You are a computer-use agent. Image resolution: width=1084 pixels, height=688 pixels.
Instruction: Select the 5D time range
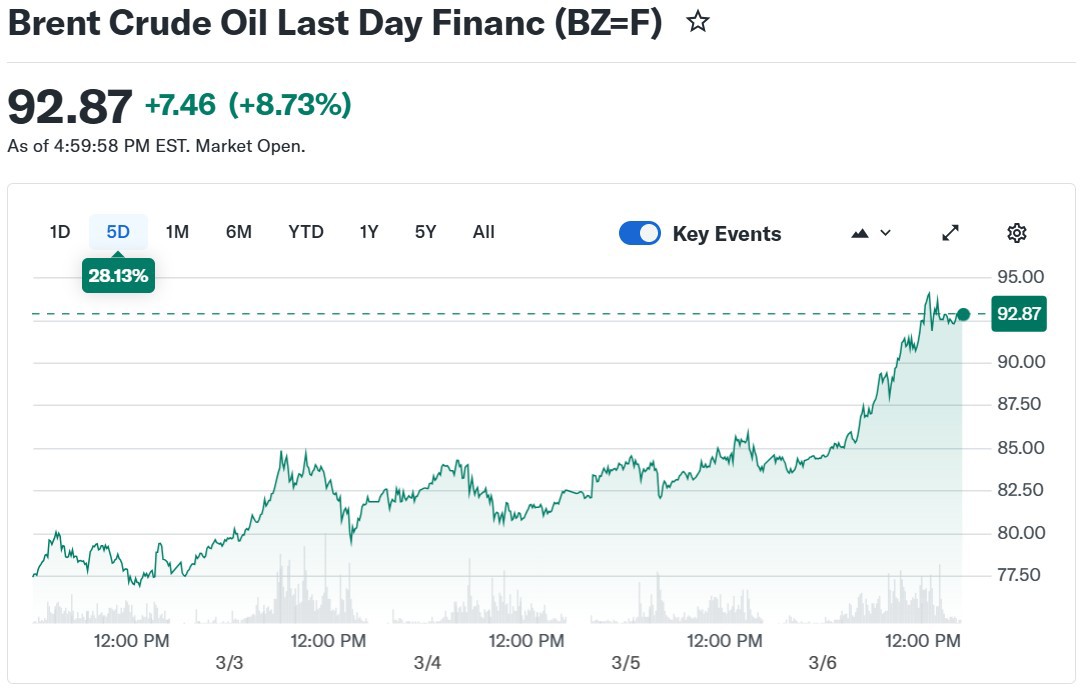click(x=118, y=232)
